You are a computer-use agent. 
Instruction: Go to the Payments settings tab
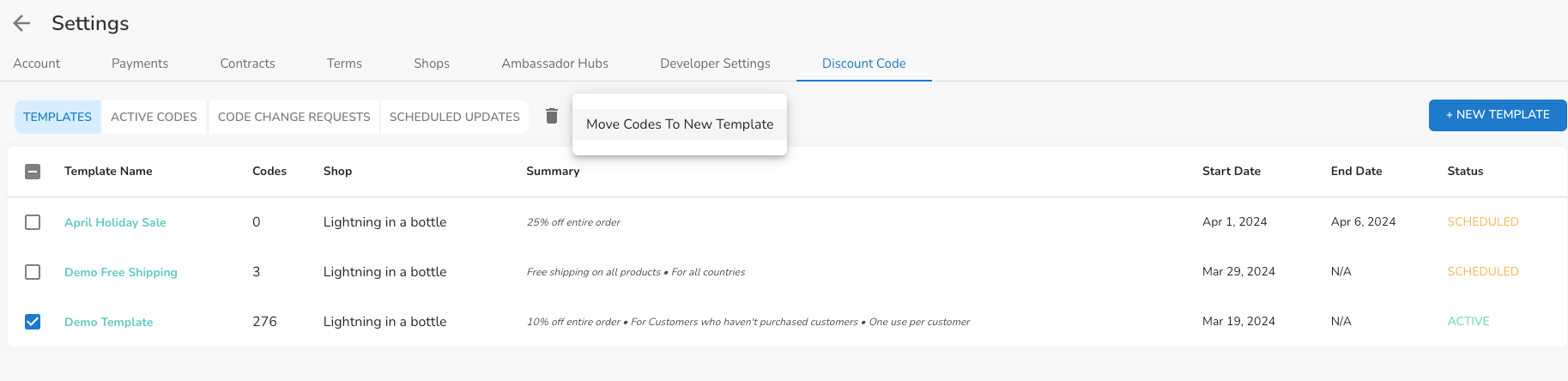tap(140, 63)
